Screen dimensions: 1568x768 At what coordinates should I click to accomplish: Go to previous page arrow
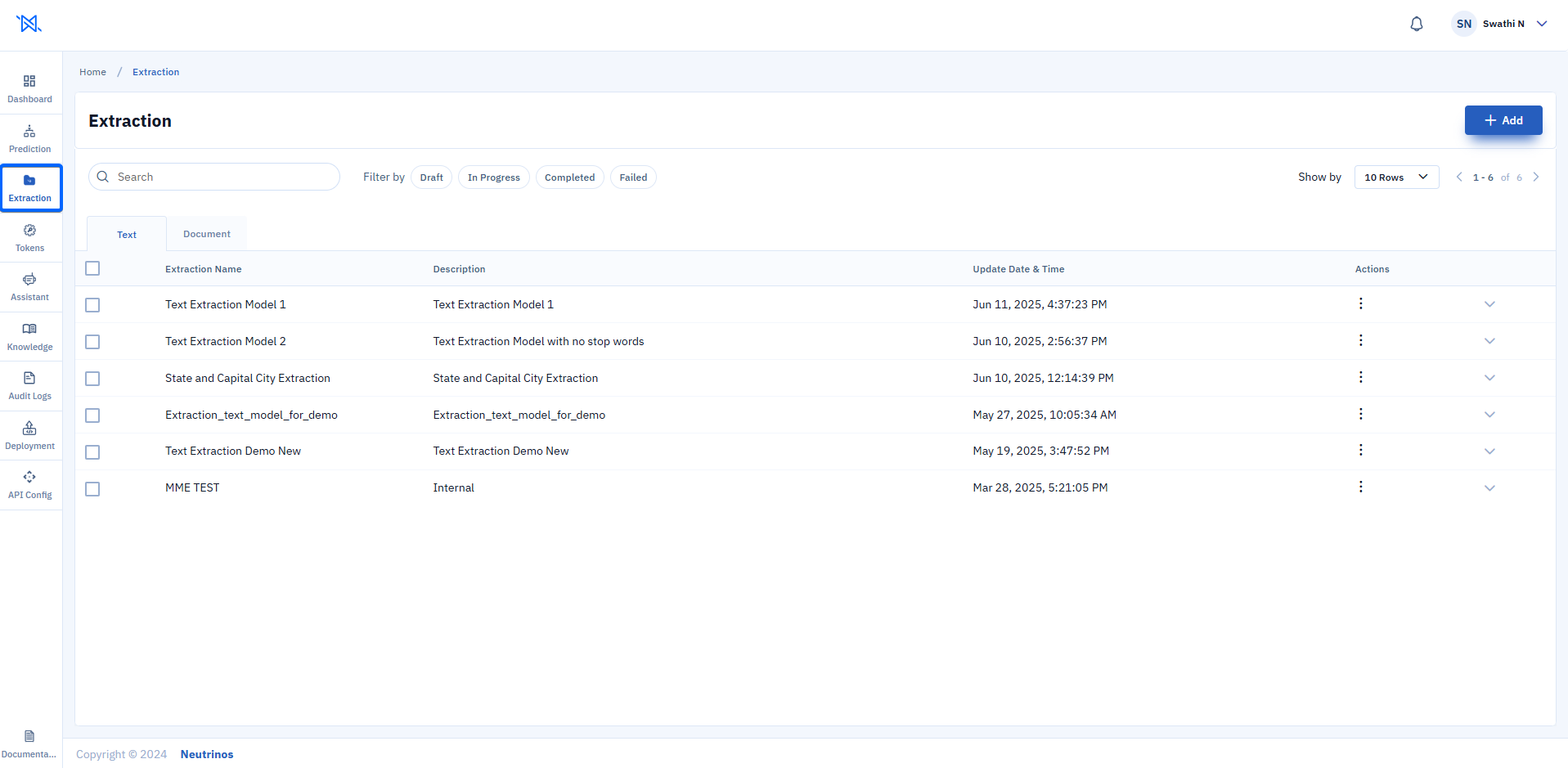[1459, 177]
